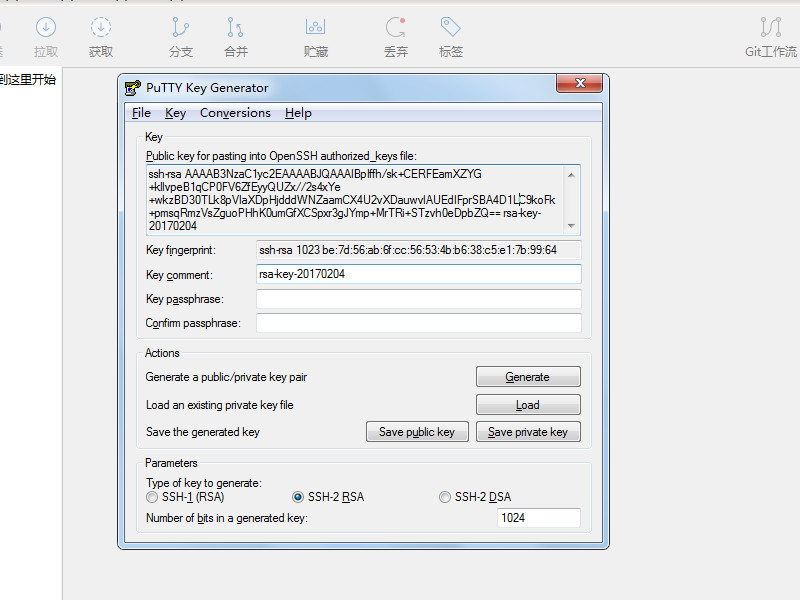Click the 'Load an existing private key file' label
800x600 pixels.
(x=219, y=405)
